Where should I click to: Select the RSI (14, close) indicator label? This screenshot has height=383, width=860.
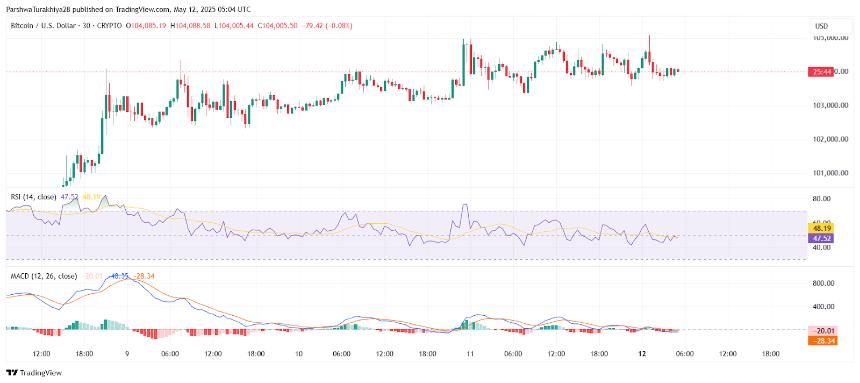32,196
